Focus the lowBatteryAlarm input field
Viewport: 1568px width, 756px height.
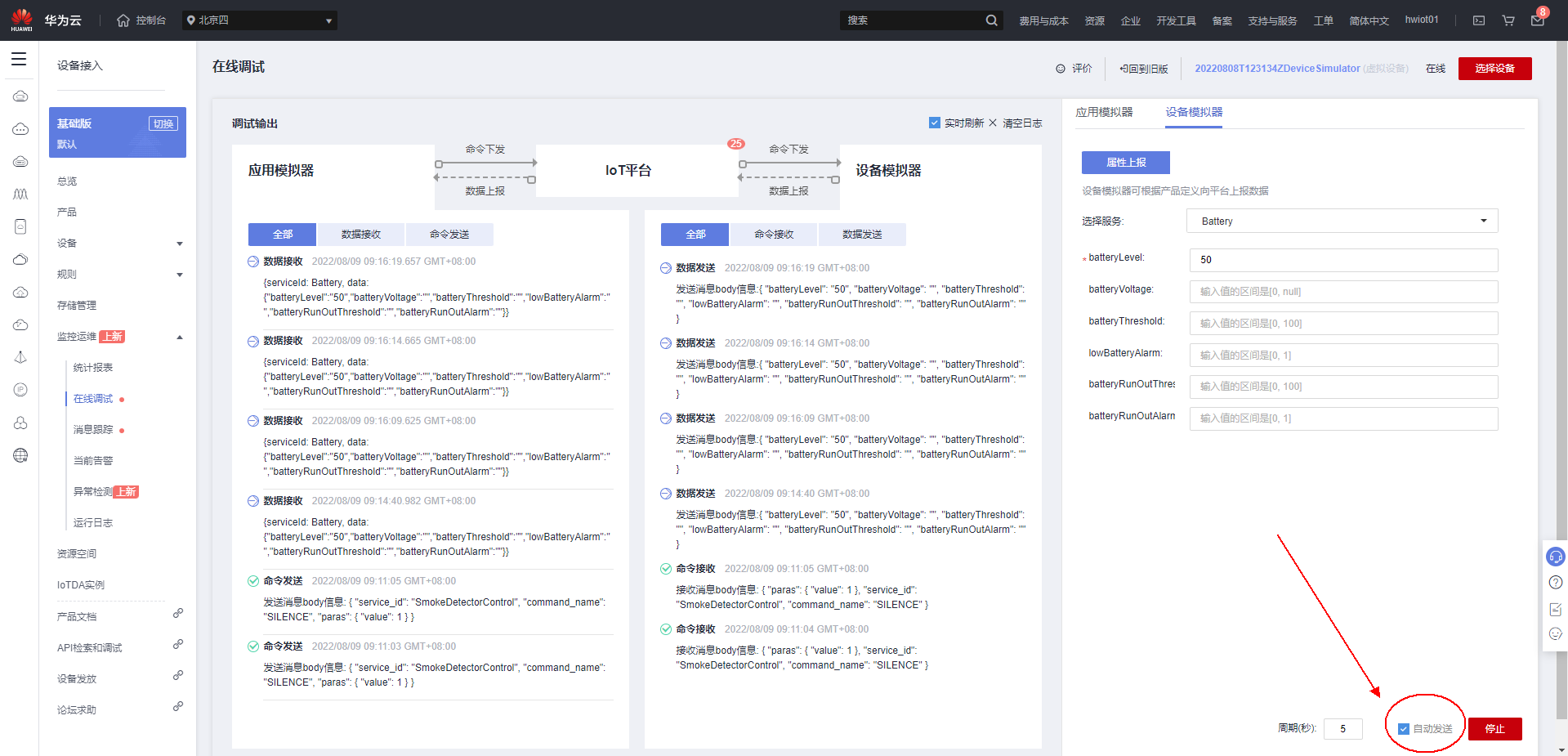click(1343, 356)
